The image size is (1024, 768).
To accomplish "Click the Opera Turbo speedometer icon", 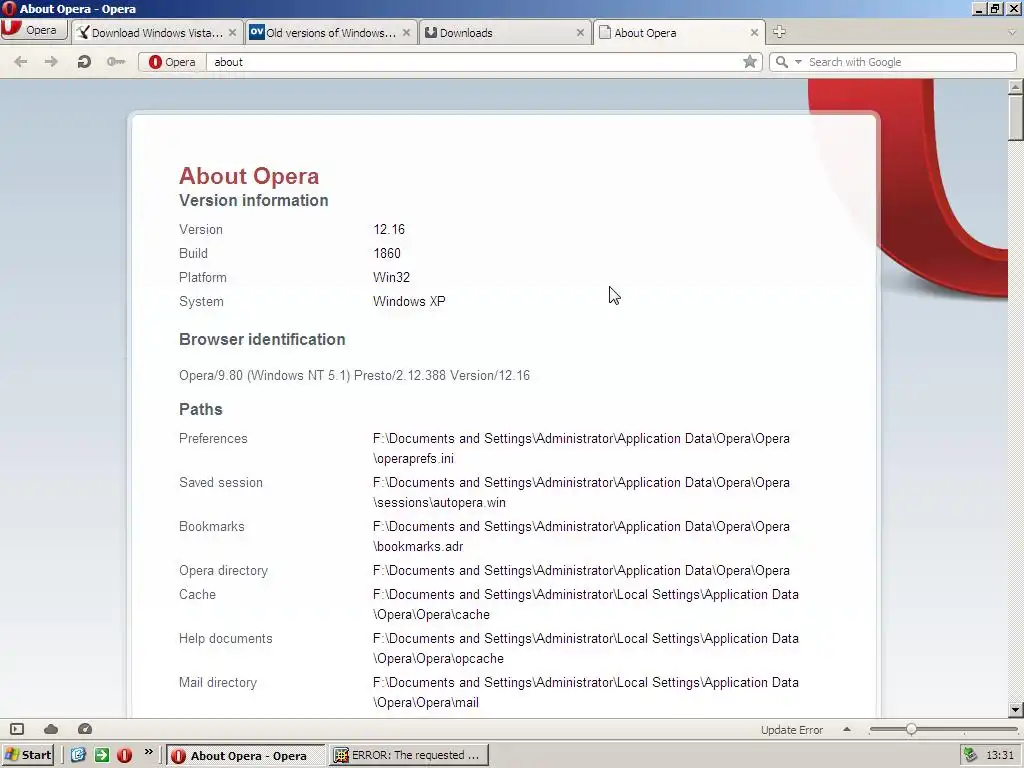I will (85, 729).
